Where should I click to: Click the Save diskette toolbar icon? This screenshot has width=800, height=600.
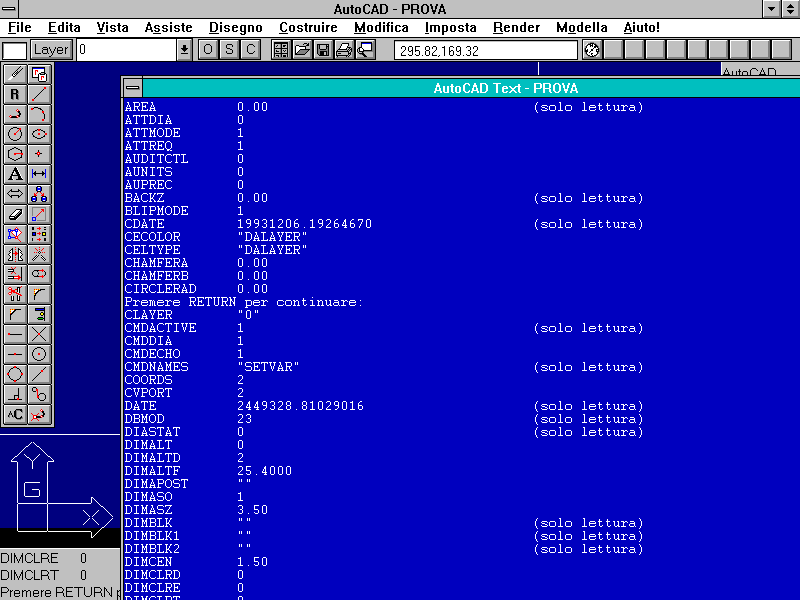click(323, 49)
